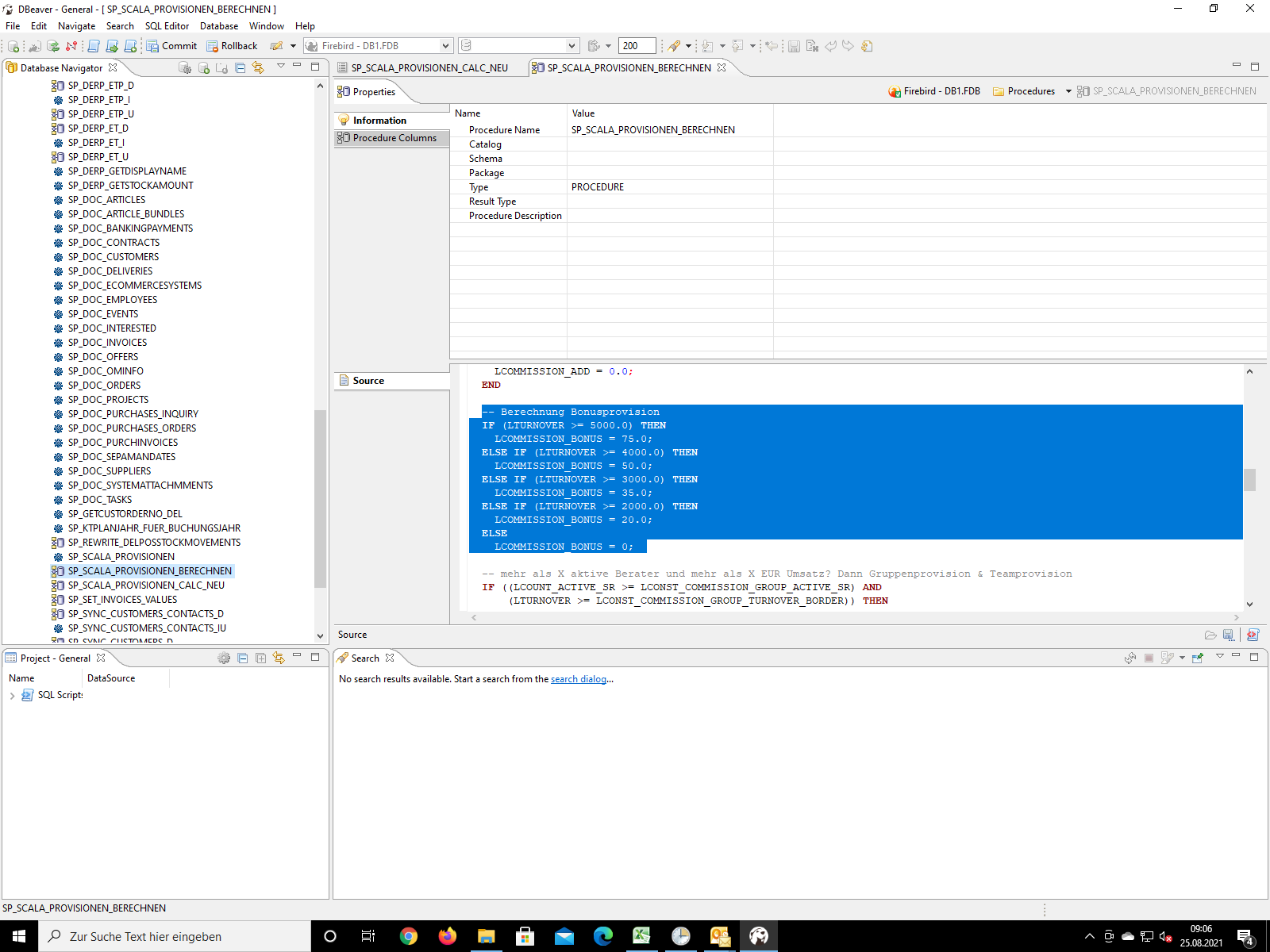Open the Database Navigator view menu
This screenshot has width=1270, height=952.
click(280, 66)
